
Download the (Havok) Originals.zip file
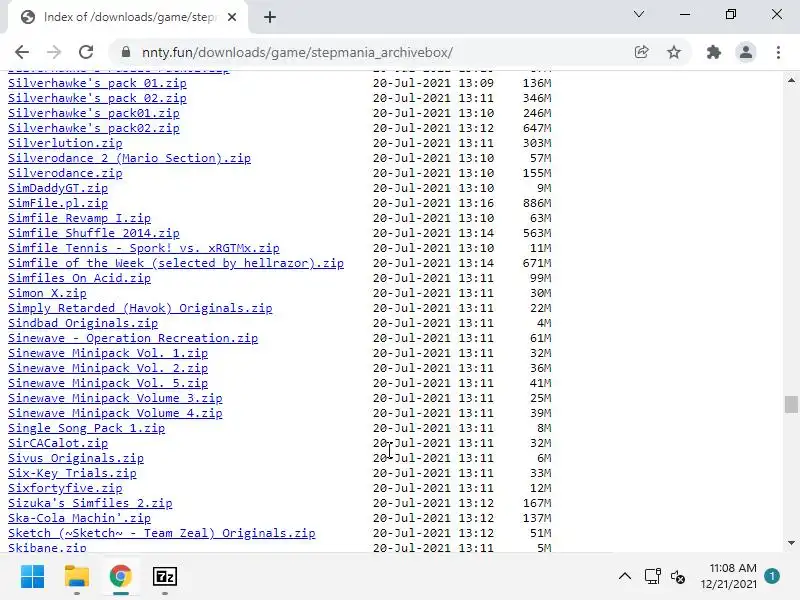(x=140, y=308)
